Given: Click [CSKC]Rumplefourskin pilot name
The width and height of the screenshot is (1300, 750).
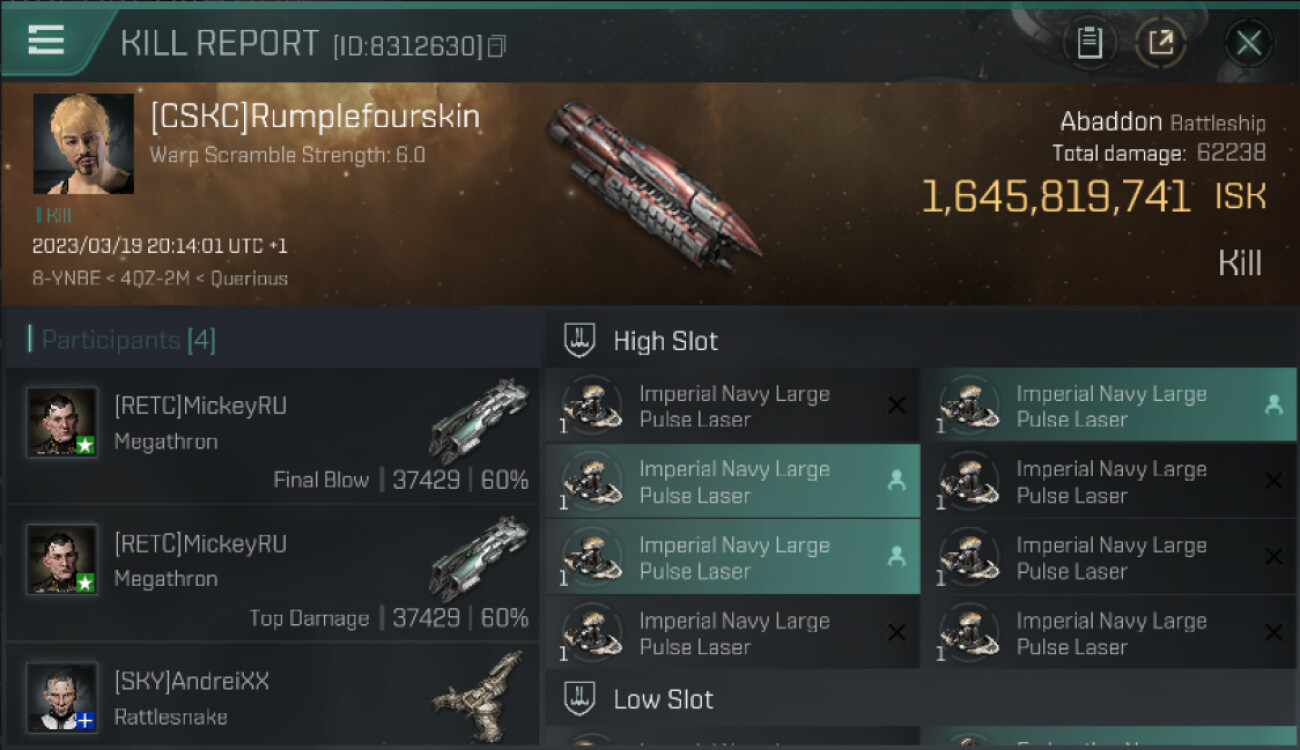Looking at the screenshot, I should point(315,117).
